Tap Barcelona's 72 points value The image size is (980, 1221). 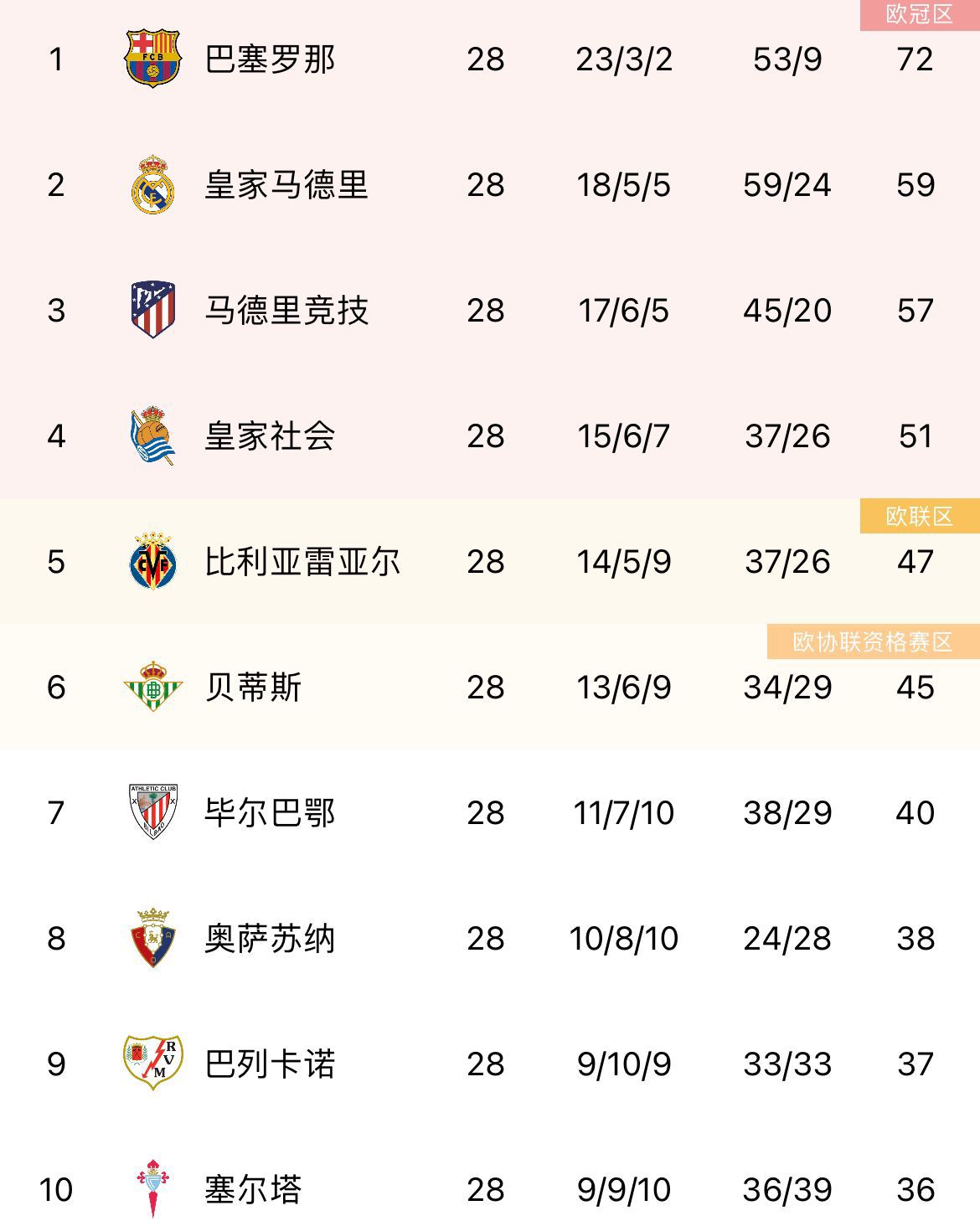click(x=915, y=59)
